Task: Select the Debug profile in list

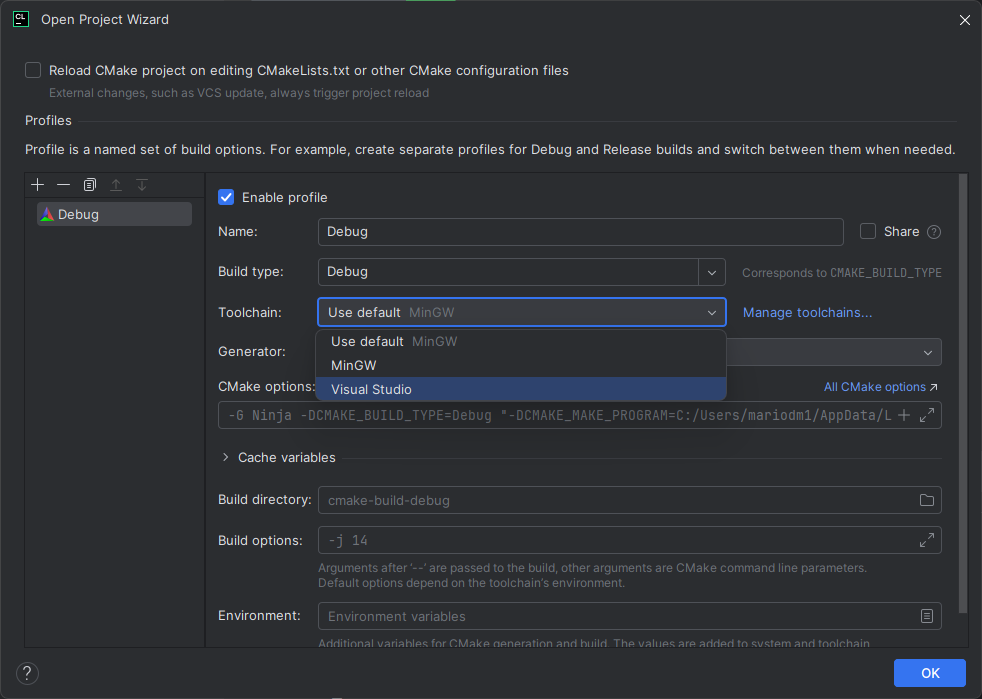Action: [114, 214]
